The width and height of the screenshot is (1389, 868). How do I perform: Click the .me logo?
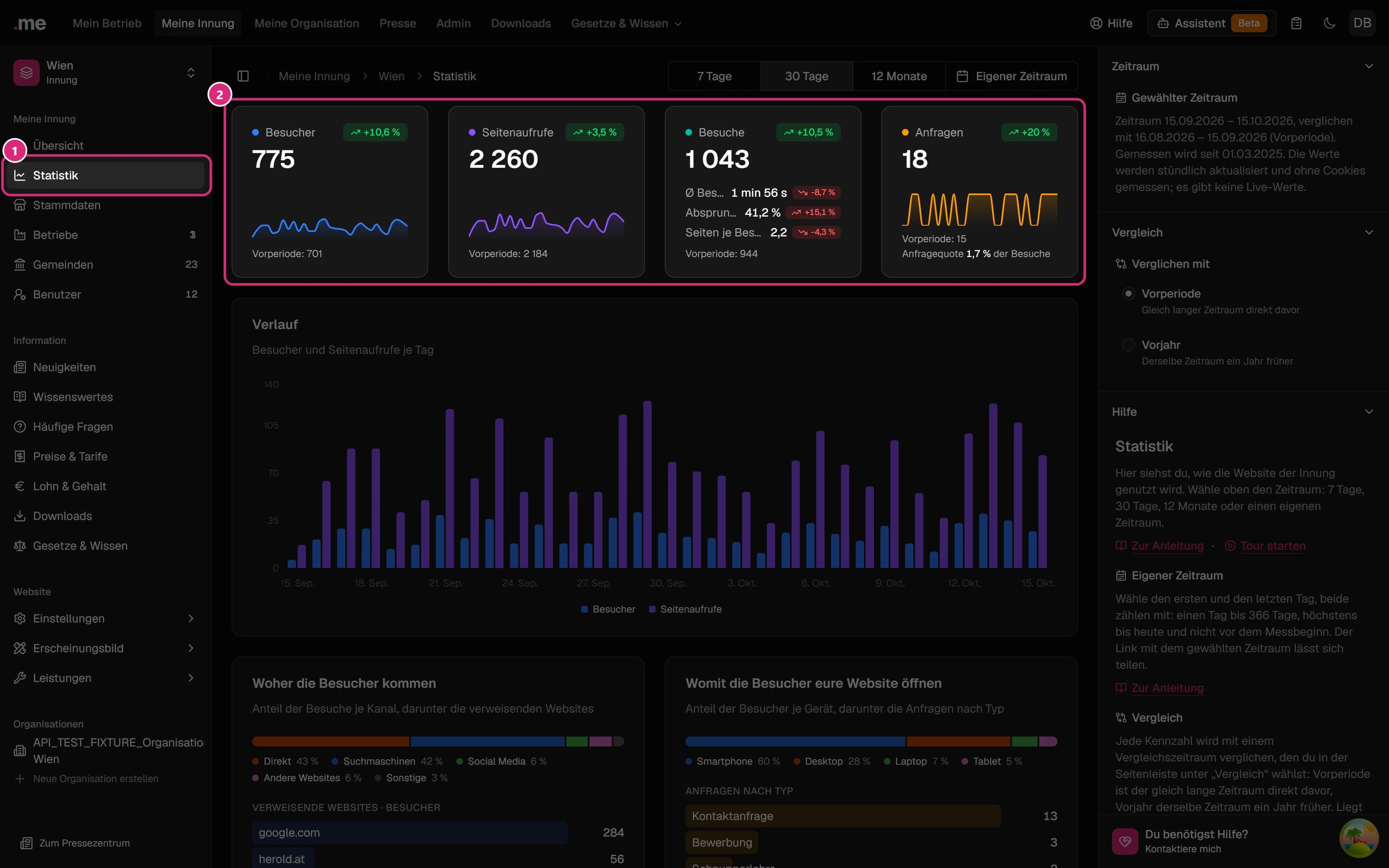click(30, 23)
